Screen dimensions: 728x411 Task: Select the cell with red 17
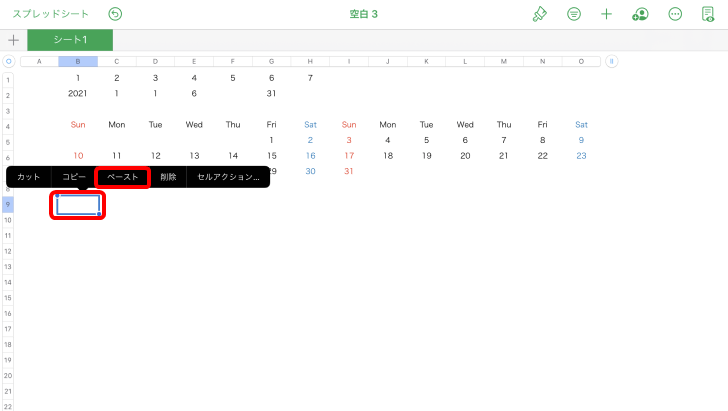pos(349,156)
